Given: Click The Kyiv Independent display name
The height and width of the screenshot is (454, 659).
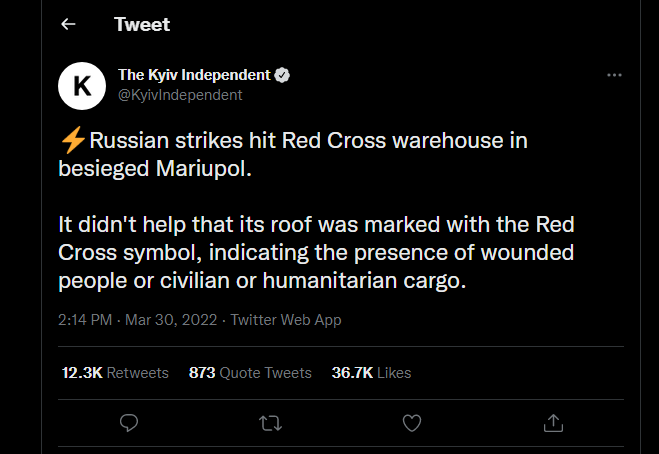Looking at the screenshot, I should point(194,75).
